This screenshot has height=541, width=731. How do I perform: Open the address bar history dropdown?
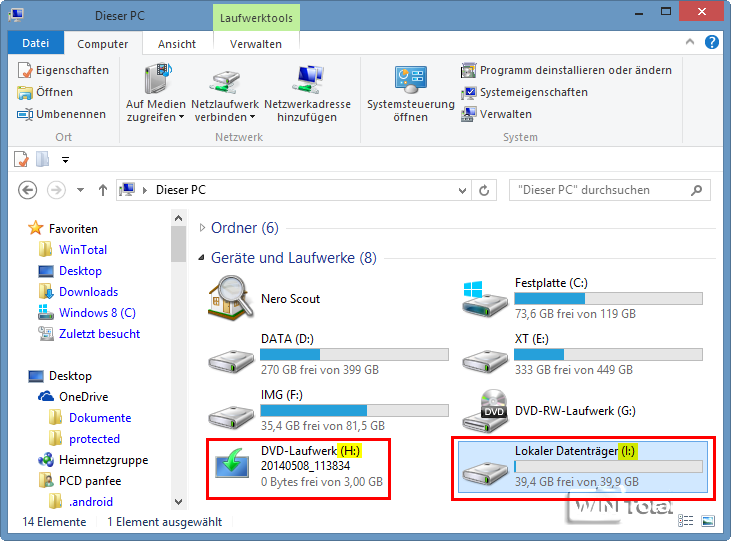462,190
